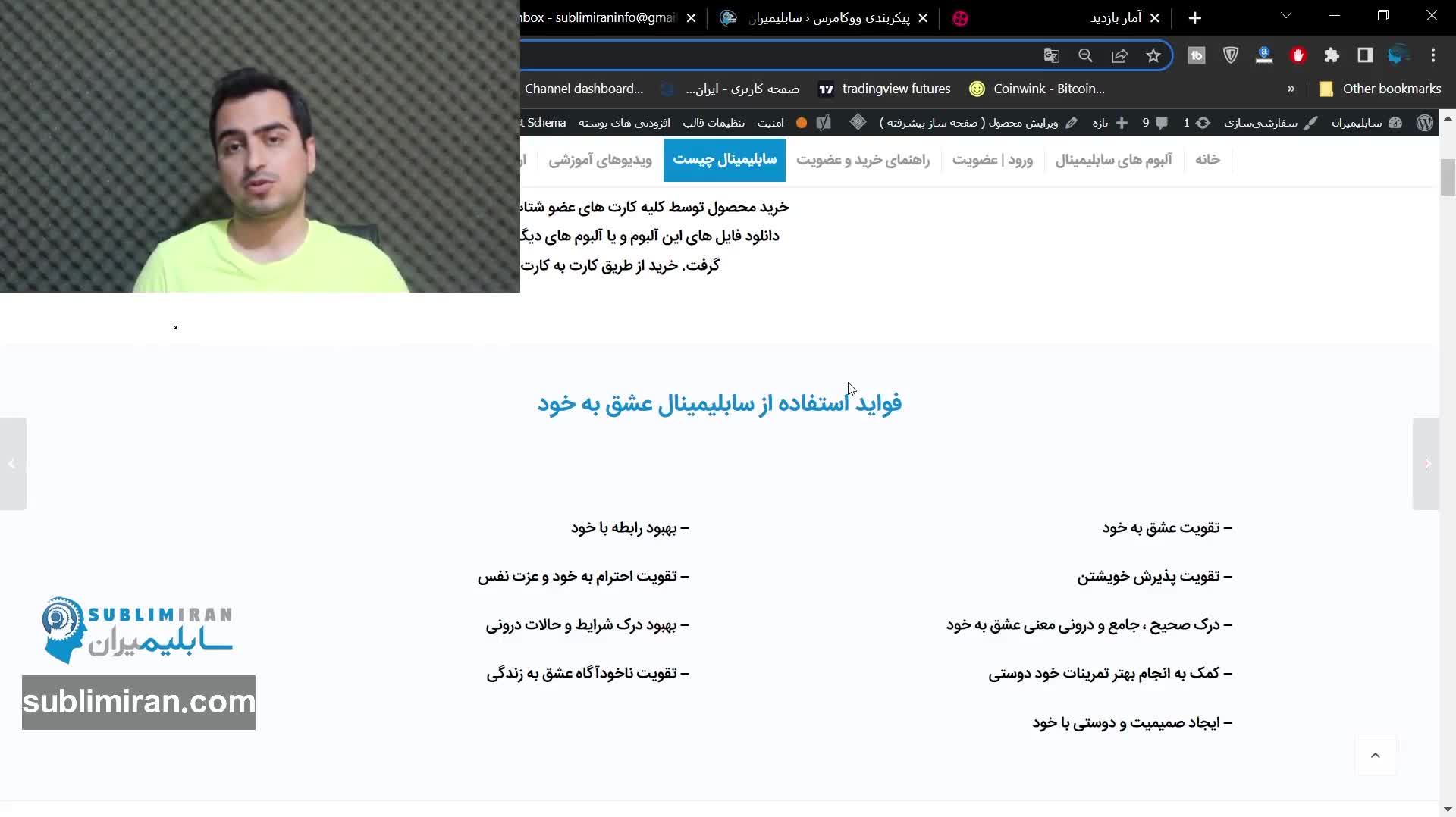The width and height of the screenshot is (1456, 817).
Task: Click the Yoast SEO icon in admin bar
Action: click(824, 123)
